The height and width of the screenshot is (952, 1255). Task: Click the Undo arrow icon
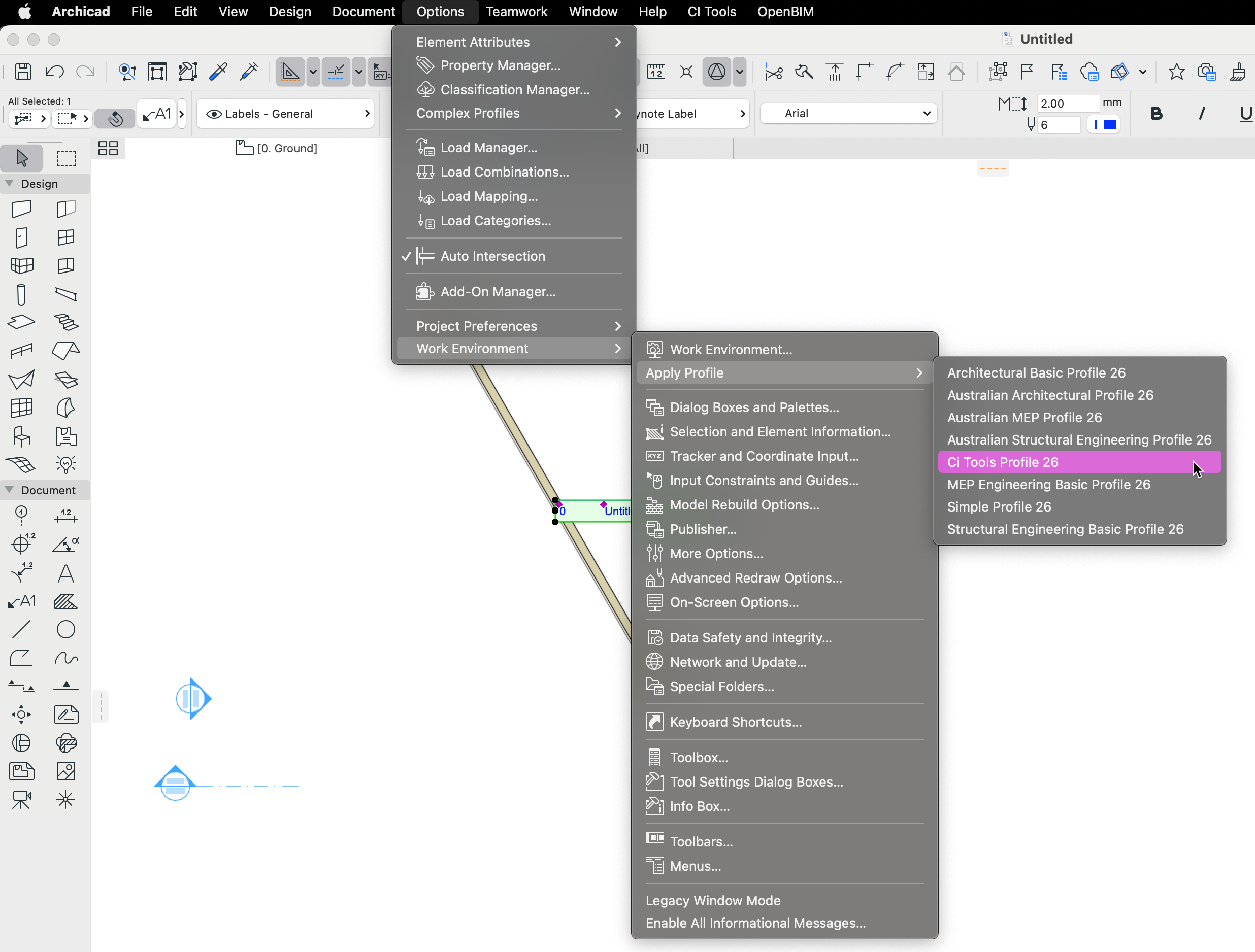[54, 72]
